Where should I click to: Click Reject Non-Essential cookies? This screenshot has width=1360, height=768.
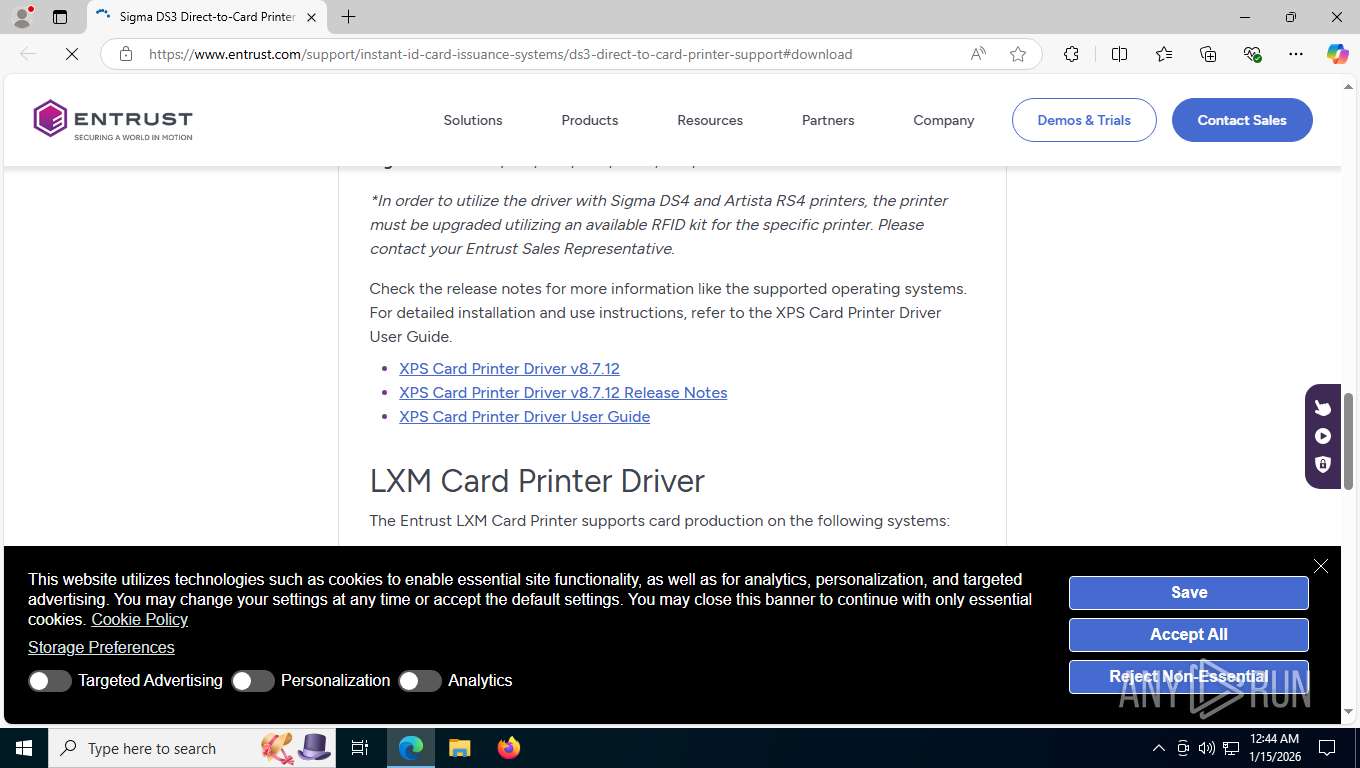pos(1189,677)
